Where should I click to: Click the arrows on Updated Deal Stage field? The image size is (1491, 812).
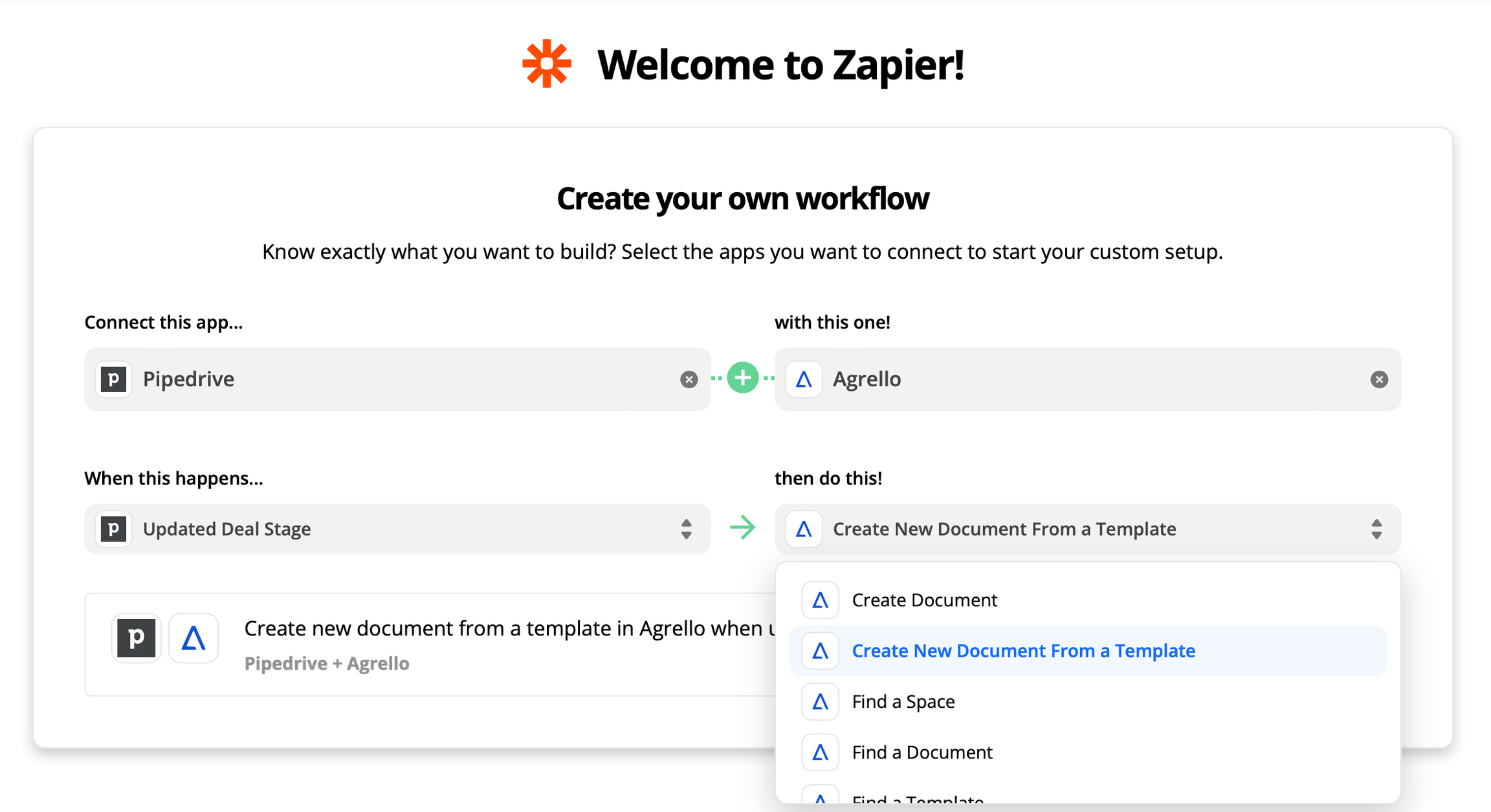[687, 529]
